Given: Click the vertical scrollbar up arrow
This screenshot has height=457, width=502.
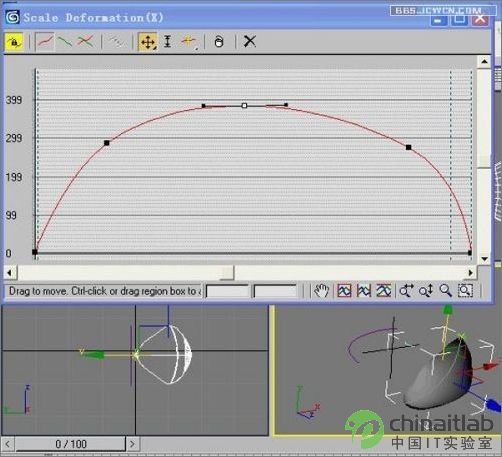Looking at the screenshot, I should 484,62.
